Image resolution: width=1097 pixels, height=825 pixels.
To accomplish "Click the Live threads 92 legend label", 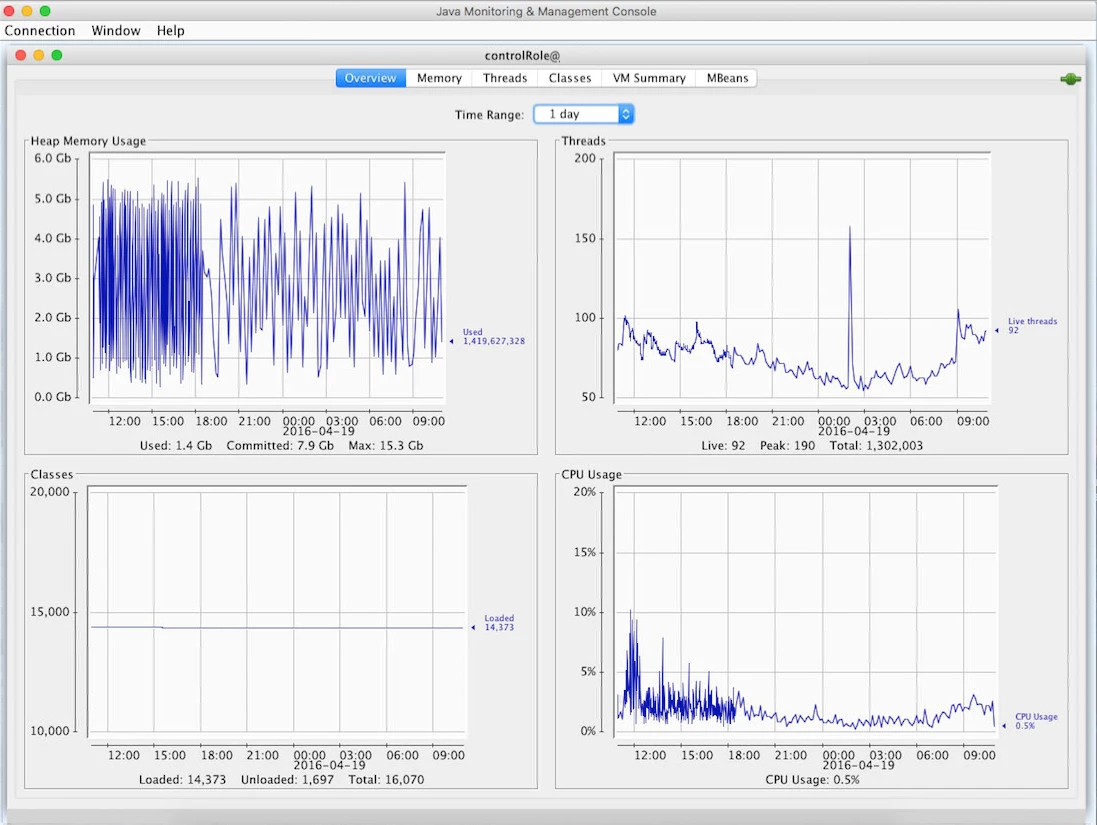I will point(1032,325).
